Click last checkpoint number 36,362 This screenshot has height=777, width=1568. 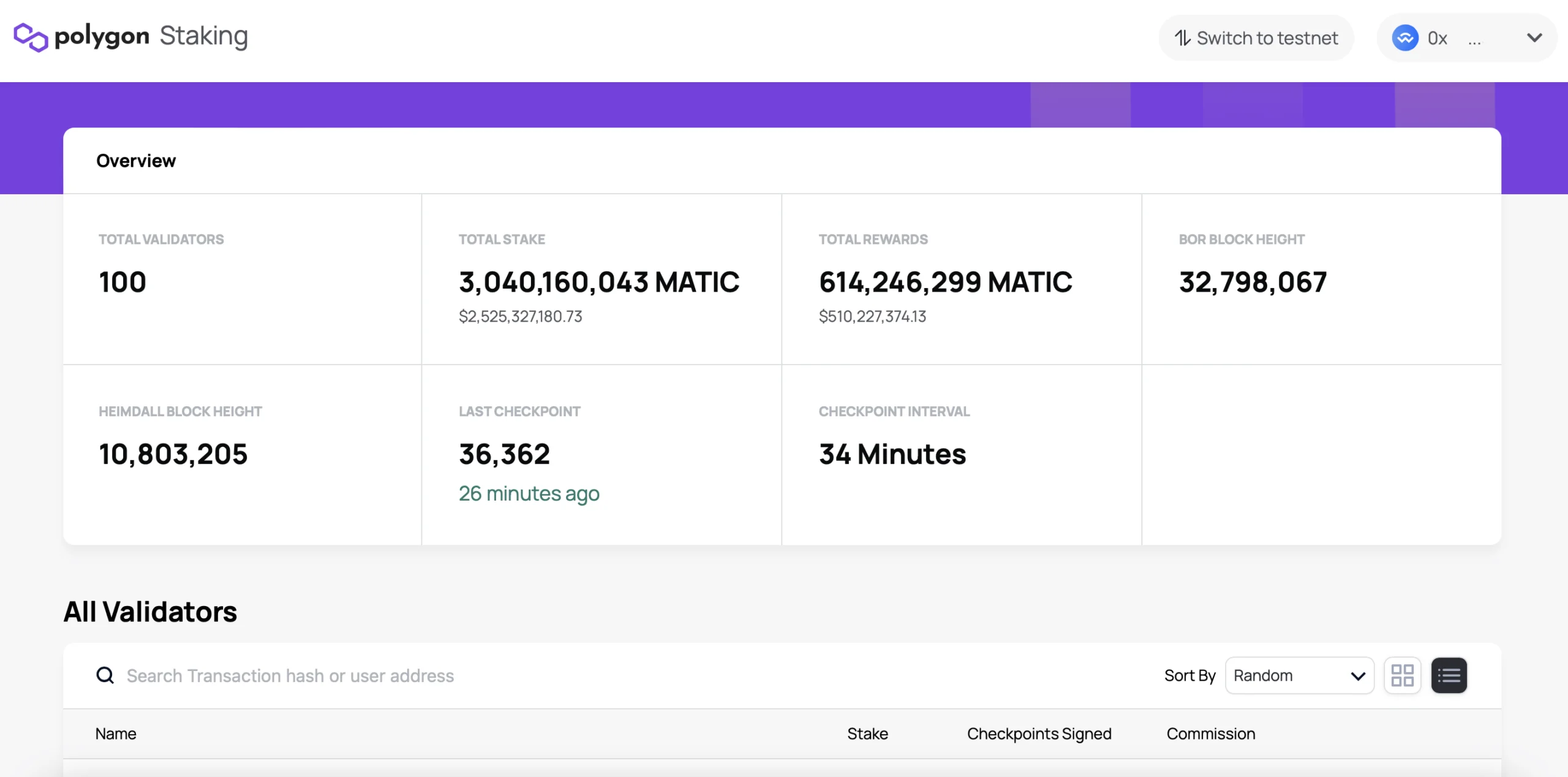point(505,454)
